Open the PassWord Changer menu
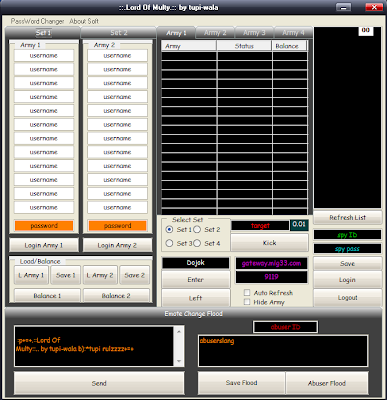This screenshot has height=400, width=387. tap(37, 21)
